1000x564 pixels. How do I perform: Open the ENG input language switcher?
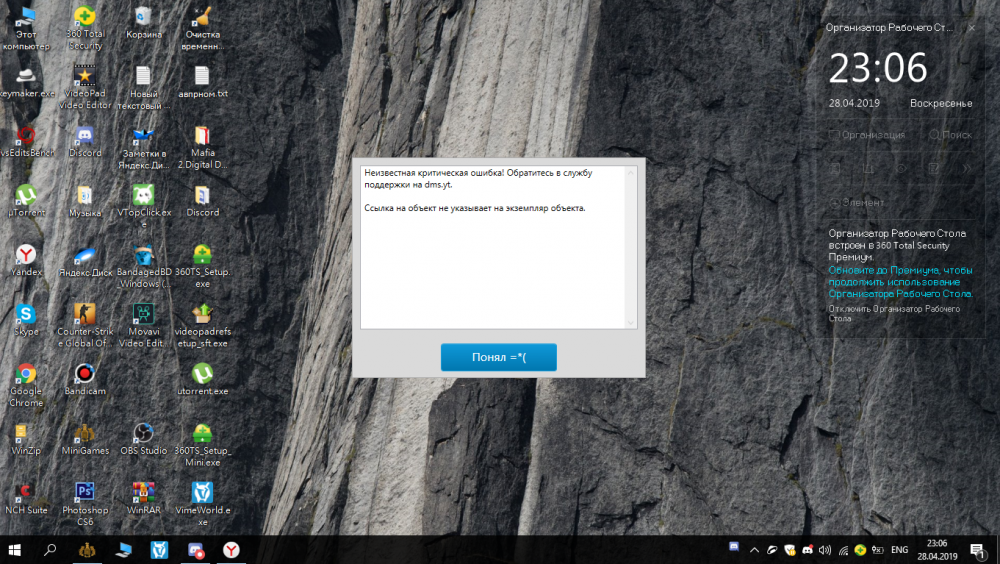[899, 550]
